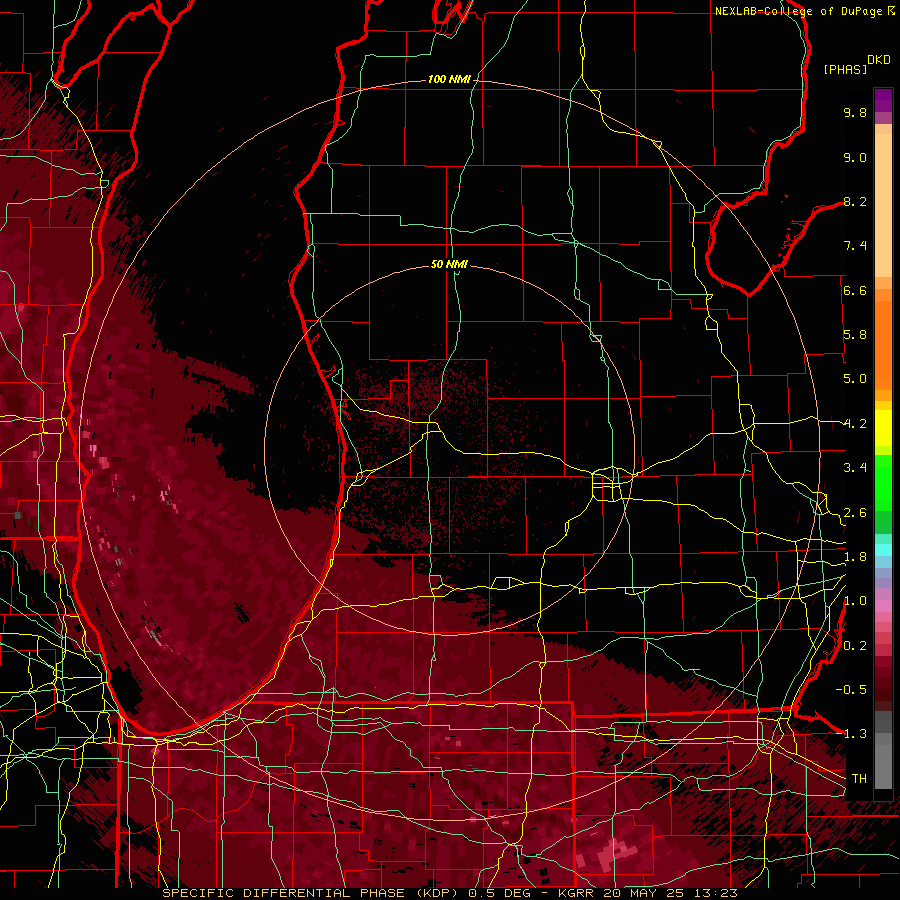Click the 2.6 scale value
This screenshot has width=900, height=900.
point(855,513)
